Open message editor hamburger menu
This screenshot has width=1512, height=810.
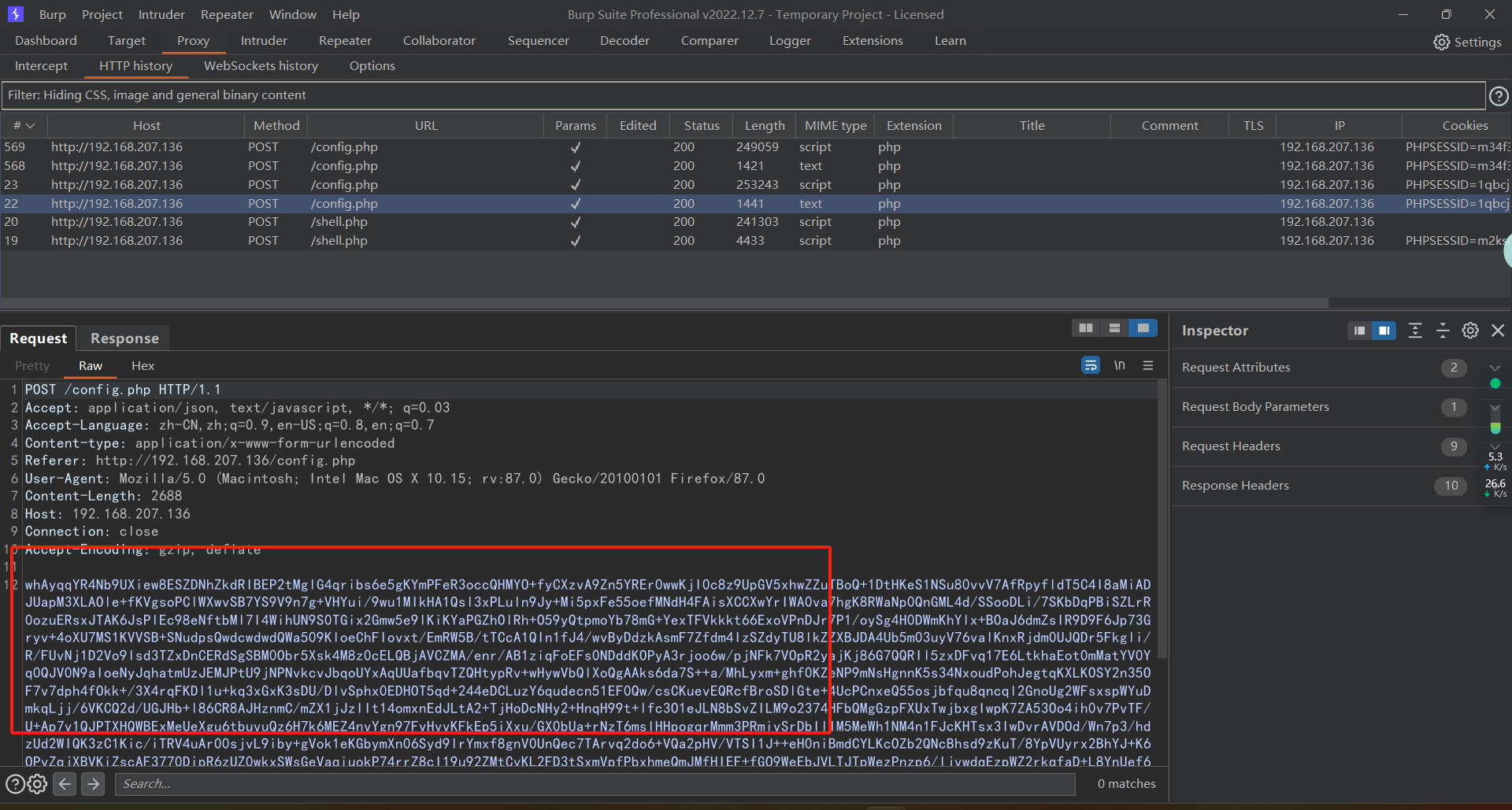pyautogui.click(x=1148, y=365)
